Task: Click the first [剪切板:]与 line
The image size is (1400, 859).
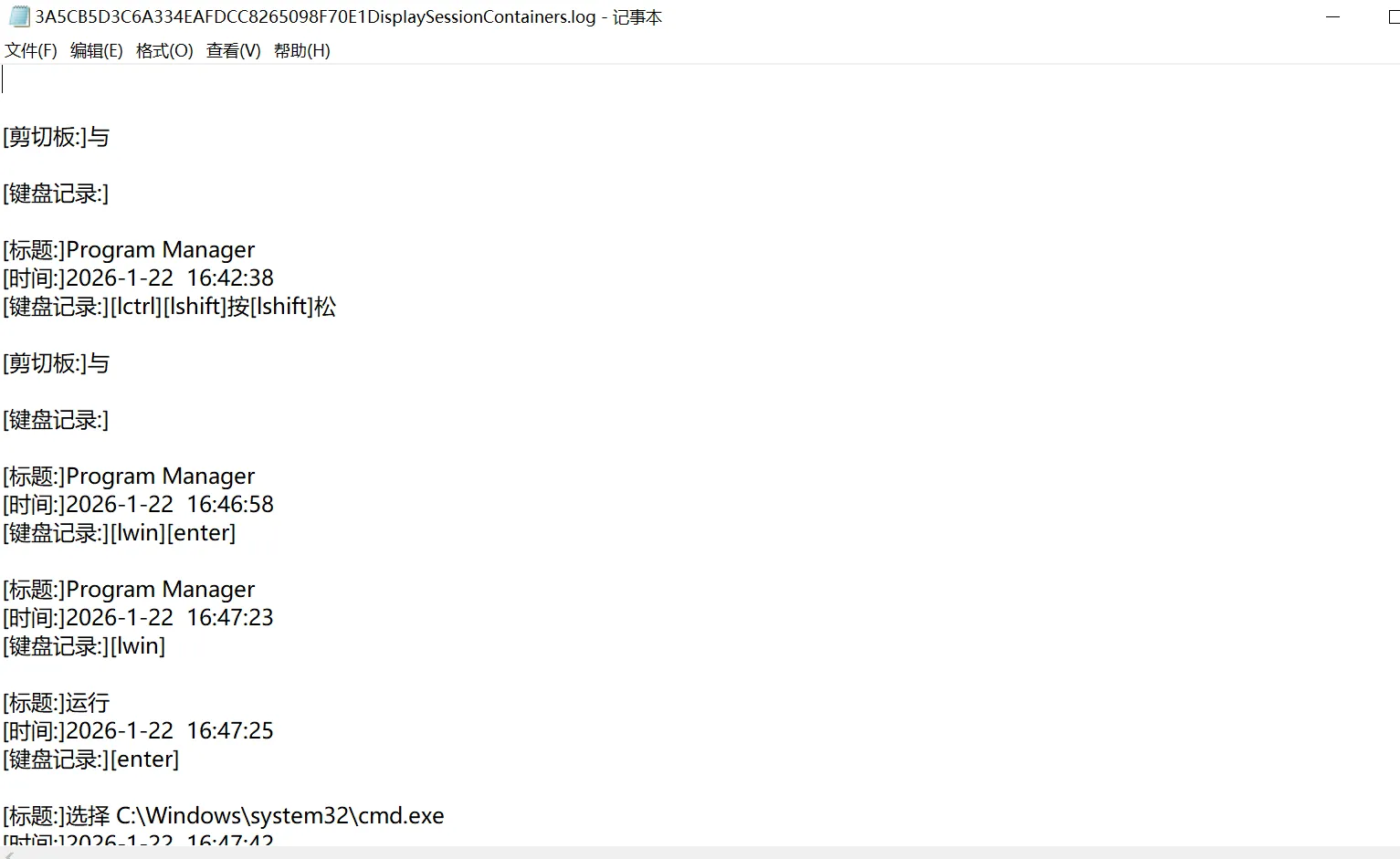Action: pos(55,137)
